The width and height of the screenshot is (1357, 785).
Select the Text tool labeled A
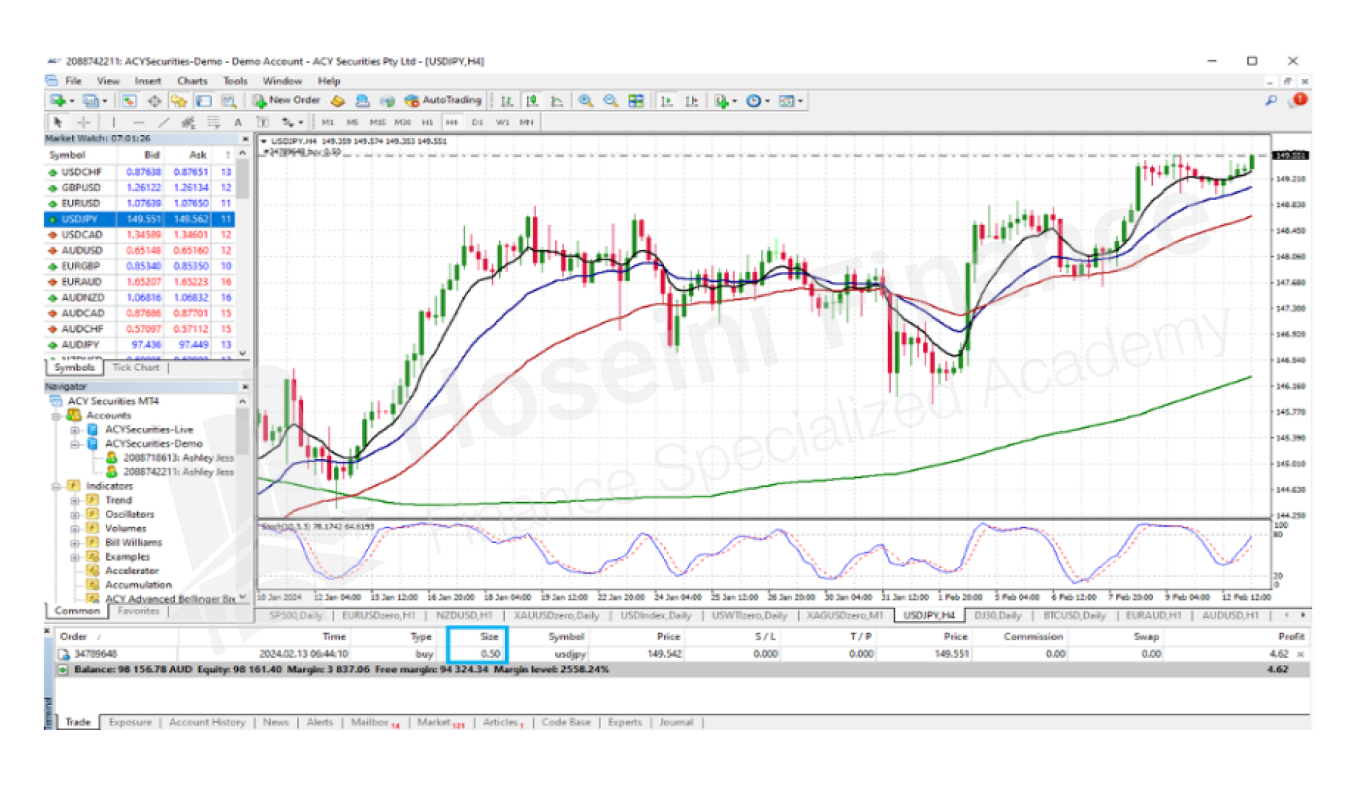coord(237,122)
